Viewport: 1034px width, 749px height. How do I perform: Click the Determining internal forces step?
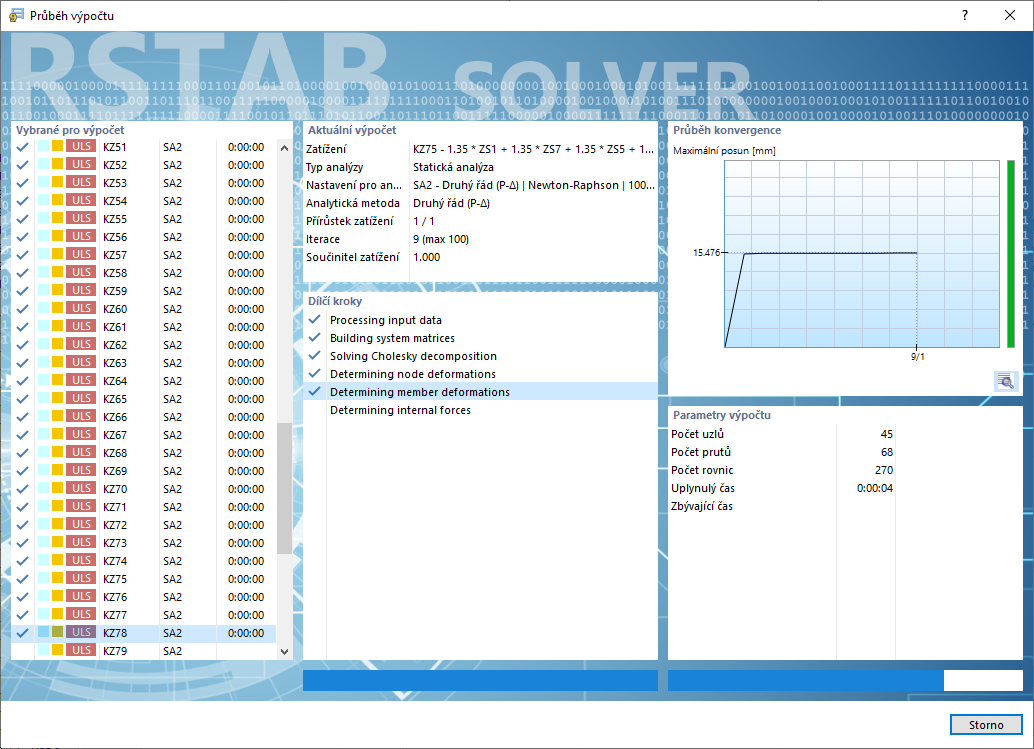[400, 410]
